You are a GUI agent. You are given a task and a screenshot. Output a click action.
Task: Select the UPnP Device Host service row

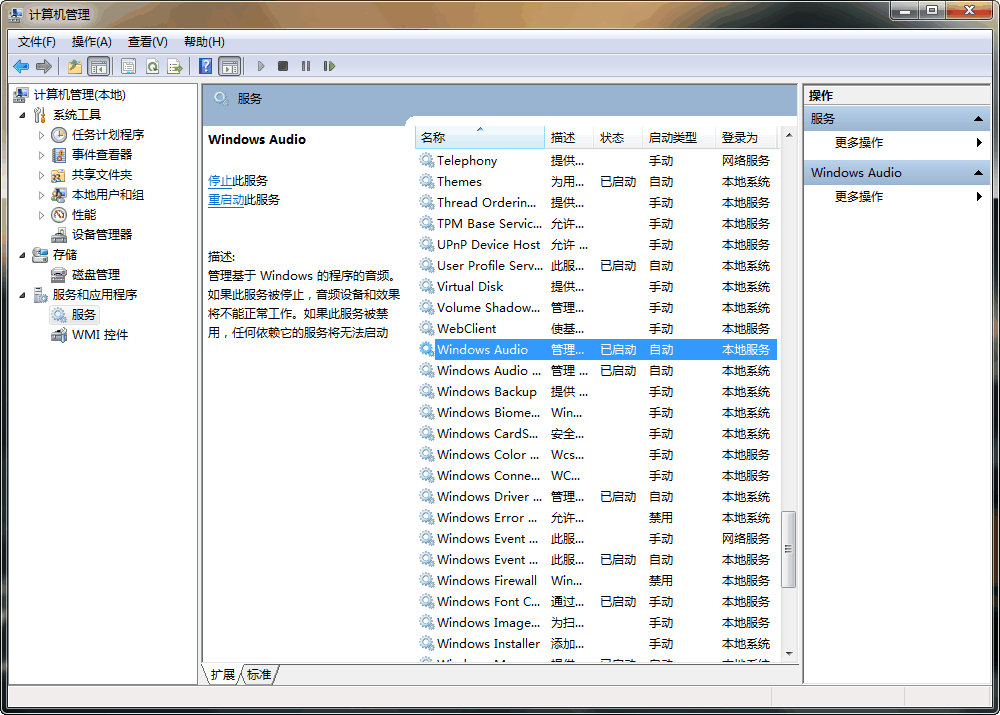click(596, 245)
